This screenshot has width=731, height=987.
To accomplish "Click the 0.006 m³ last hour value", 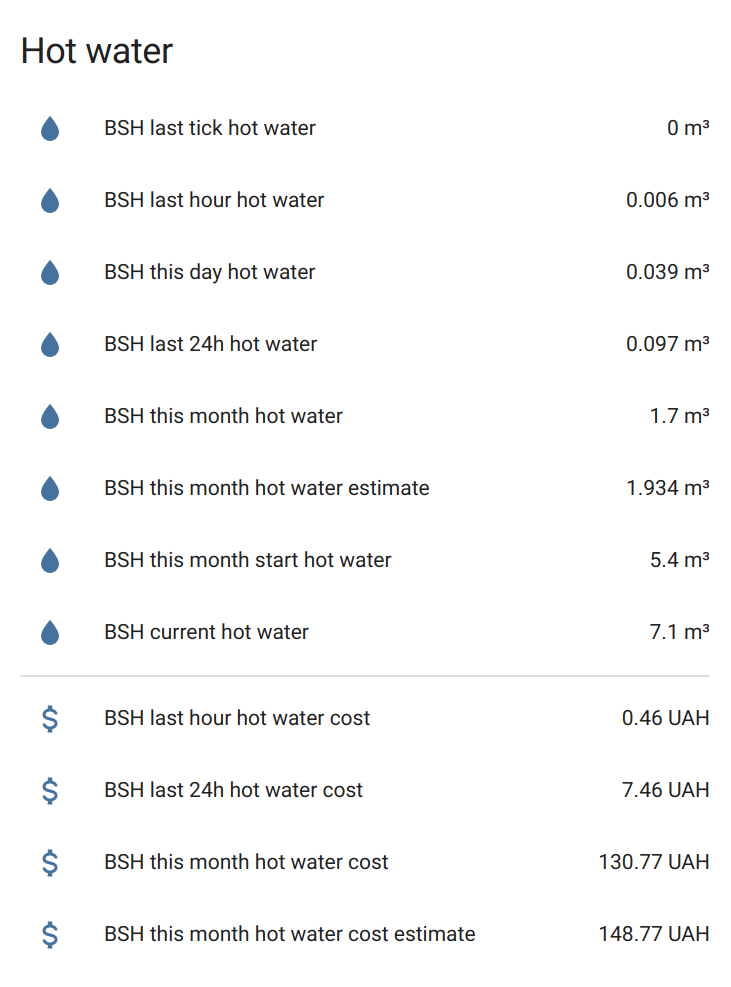I will 667,200.
